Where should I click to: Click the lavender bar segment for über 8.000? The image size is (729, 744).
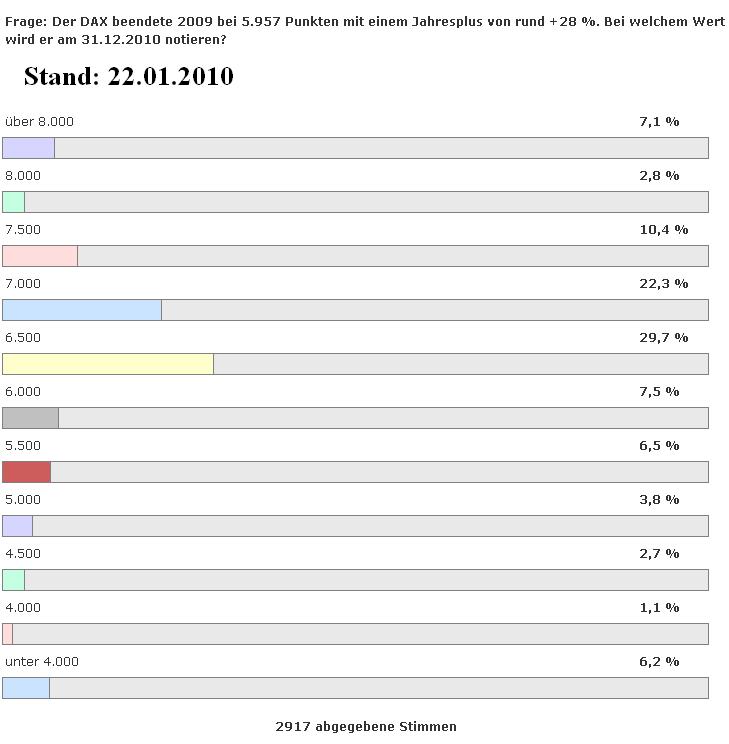28,148
